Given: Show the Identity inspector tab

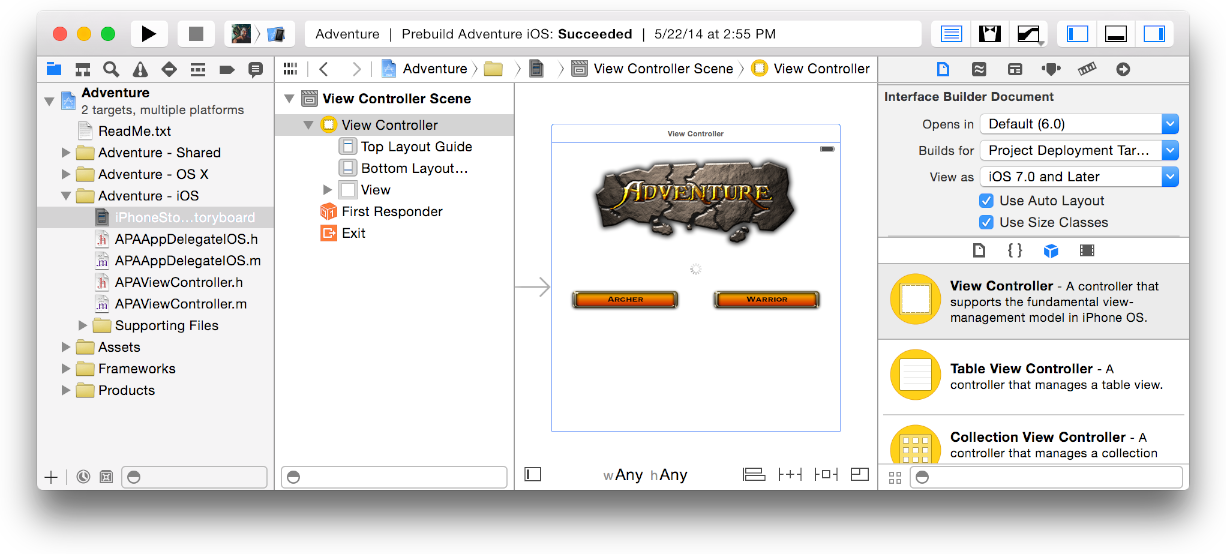Looking at the screenshot, I should pos(1015,69).
